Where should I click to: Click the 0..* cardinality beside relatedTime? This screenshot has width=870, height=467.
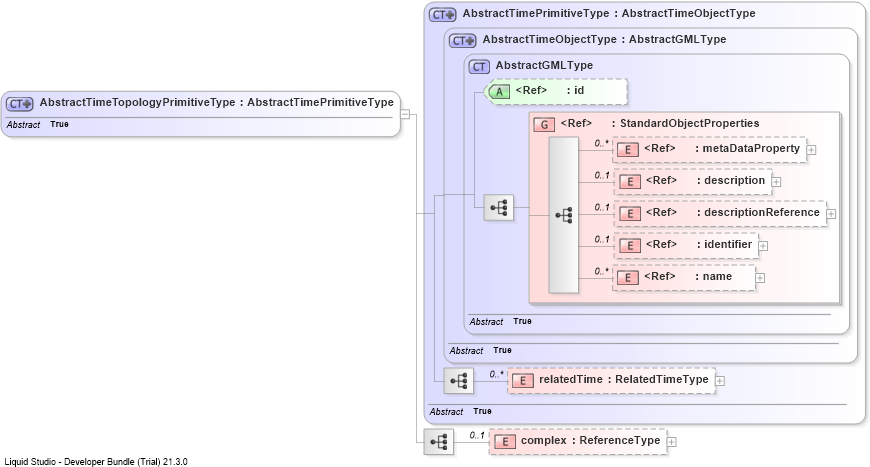pos(495,374)
